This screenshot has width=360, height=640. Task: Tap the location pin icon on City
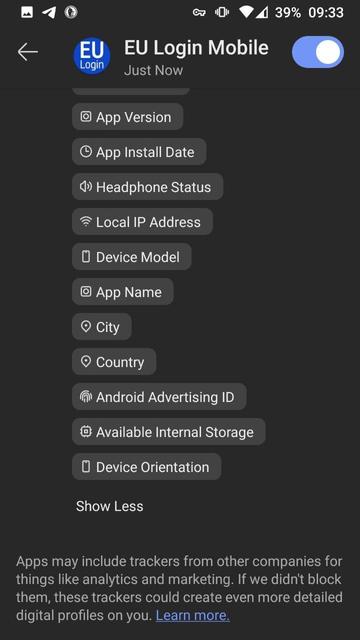coord(86,327)
